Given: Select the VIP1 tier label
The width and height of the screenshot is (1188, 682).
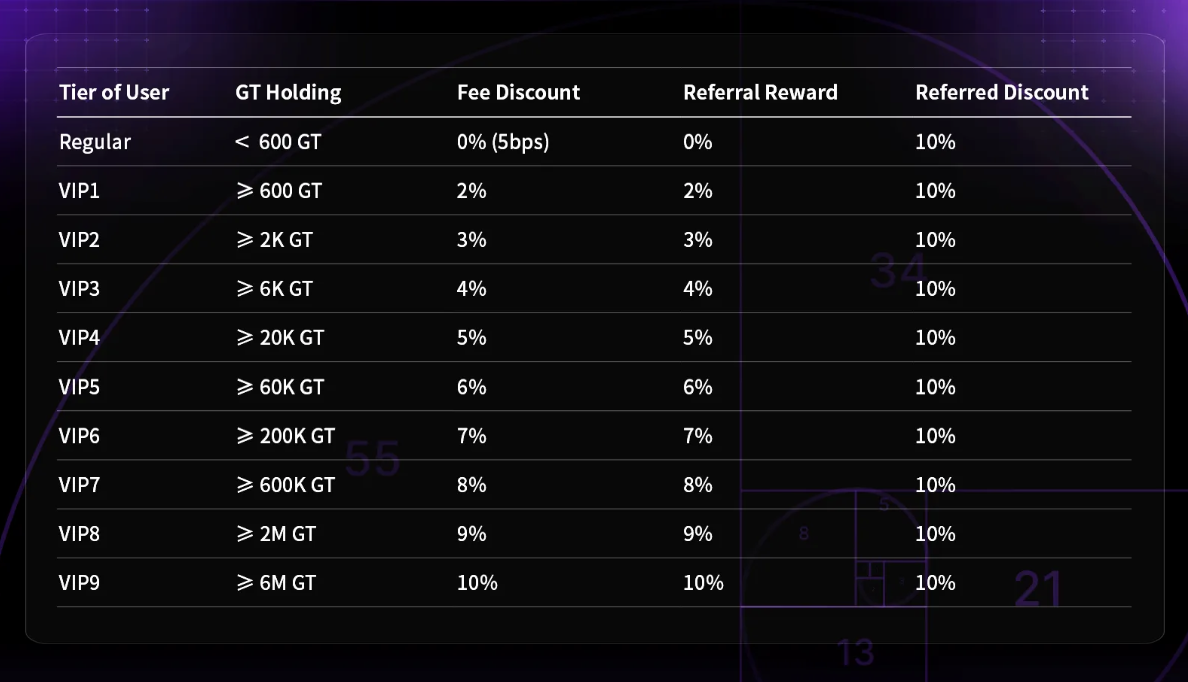Looking at the screenshot, I should pos(80,191).
